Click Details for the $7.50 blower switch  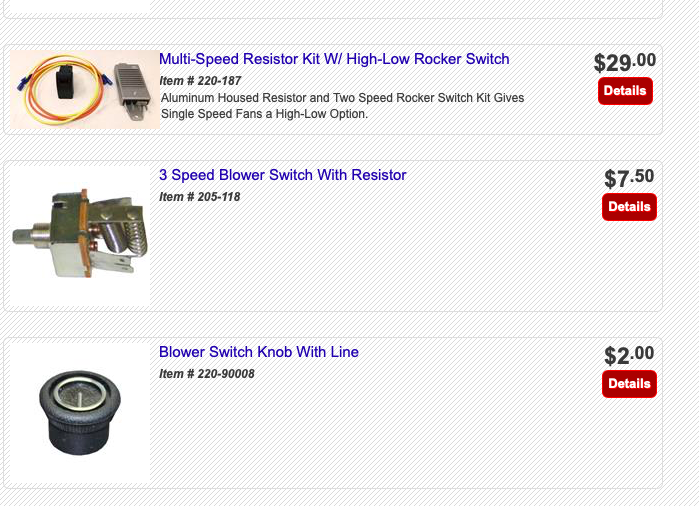tap(629, 207)
